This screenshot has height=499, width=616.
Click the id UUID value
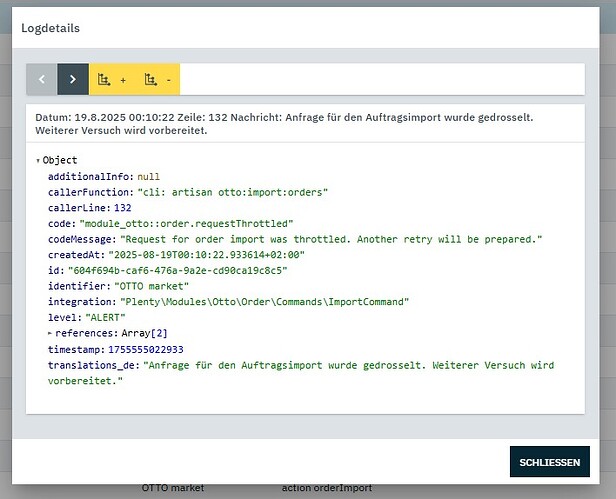[178, 270]
